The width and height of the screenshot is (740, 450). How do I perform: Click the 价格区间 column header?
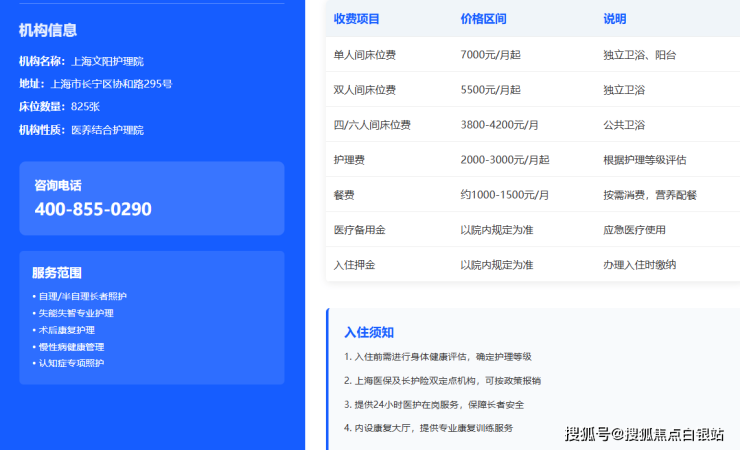pos(483,19)
